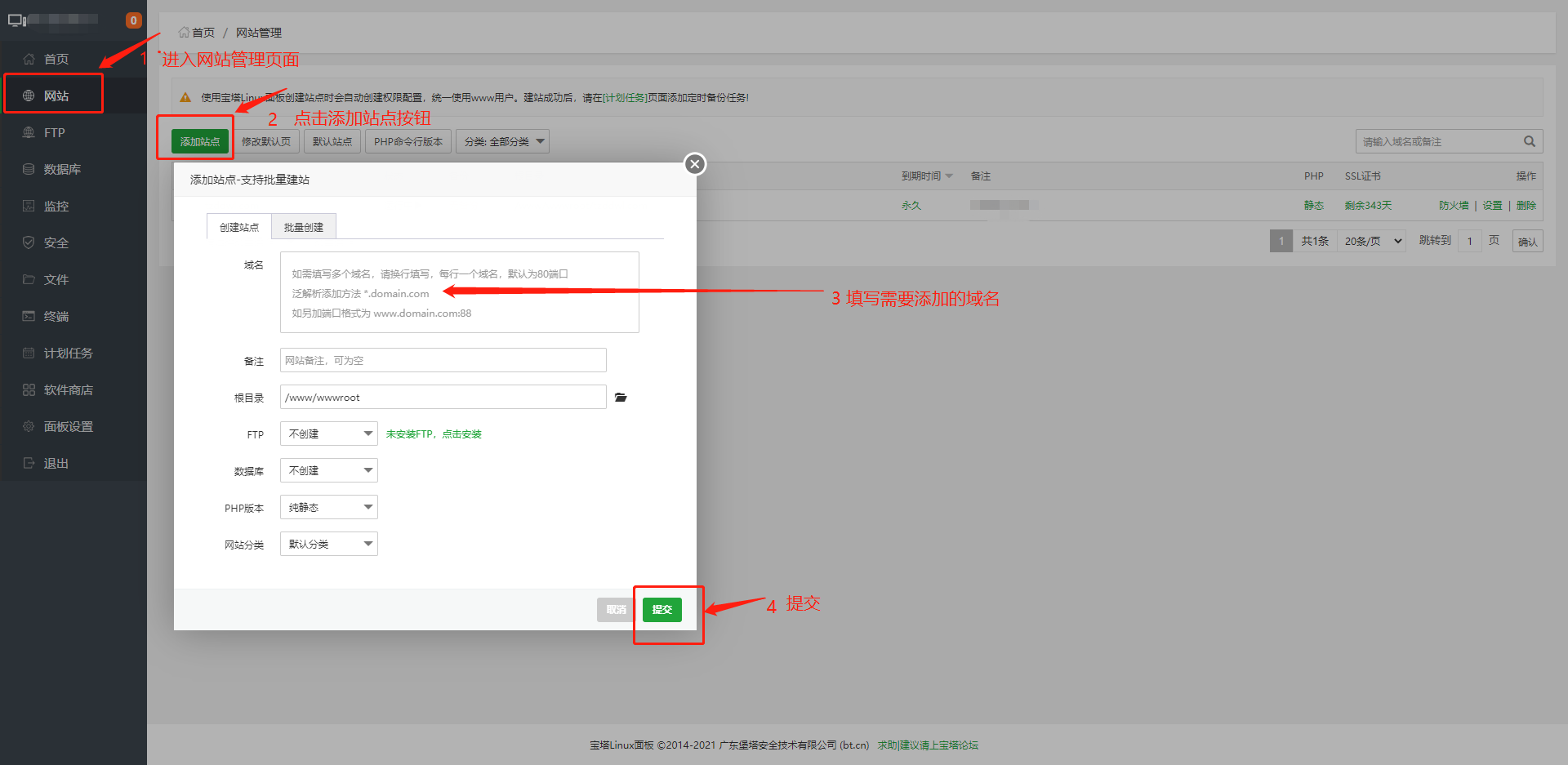Close the 添加站点 dialog
This screenshot has height=765, width=1568.
(695, 164)
